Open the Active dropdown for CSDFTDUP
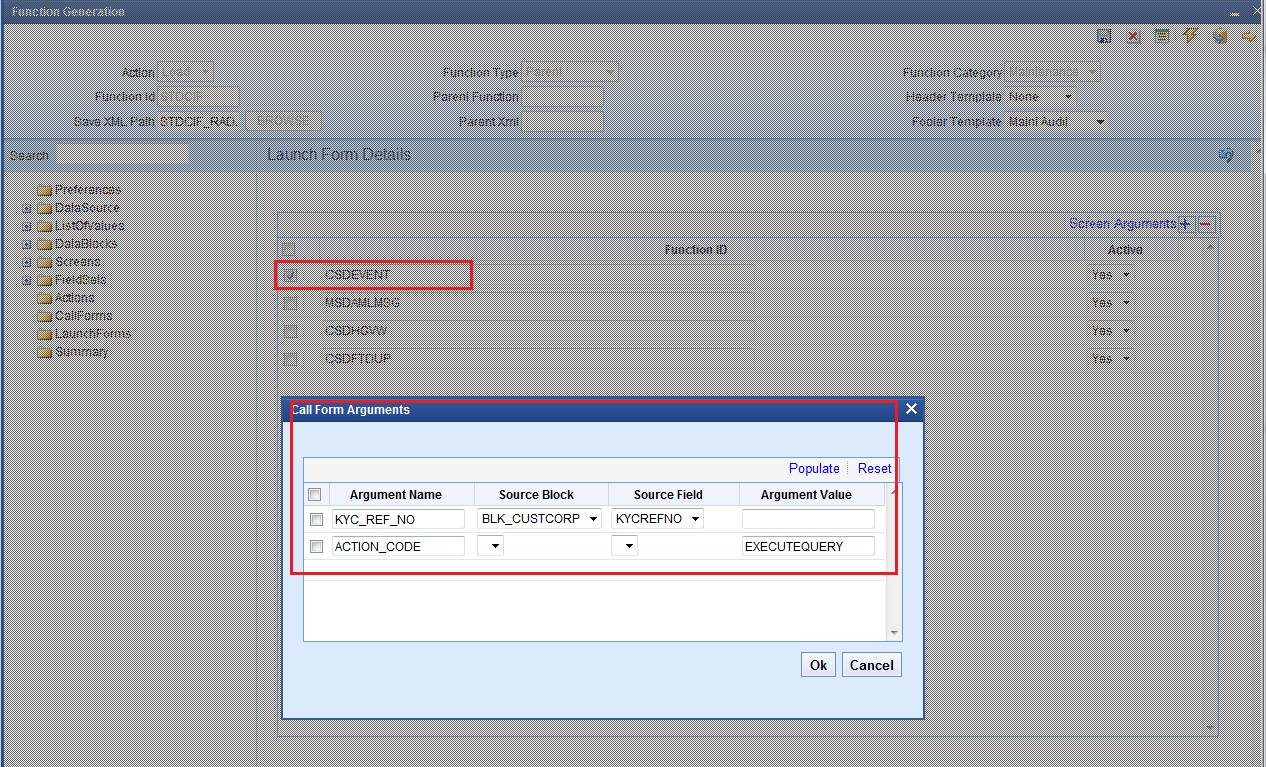The image size is (1266, 767). tap(1111, 359)
